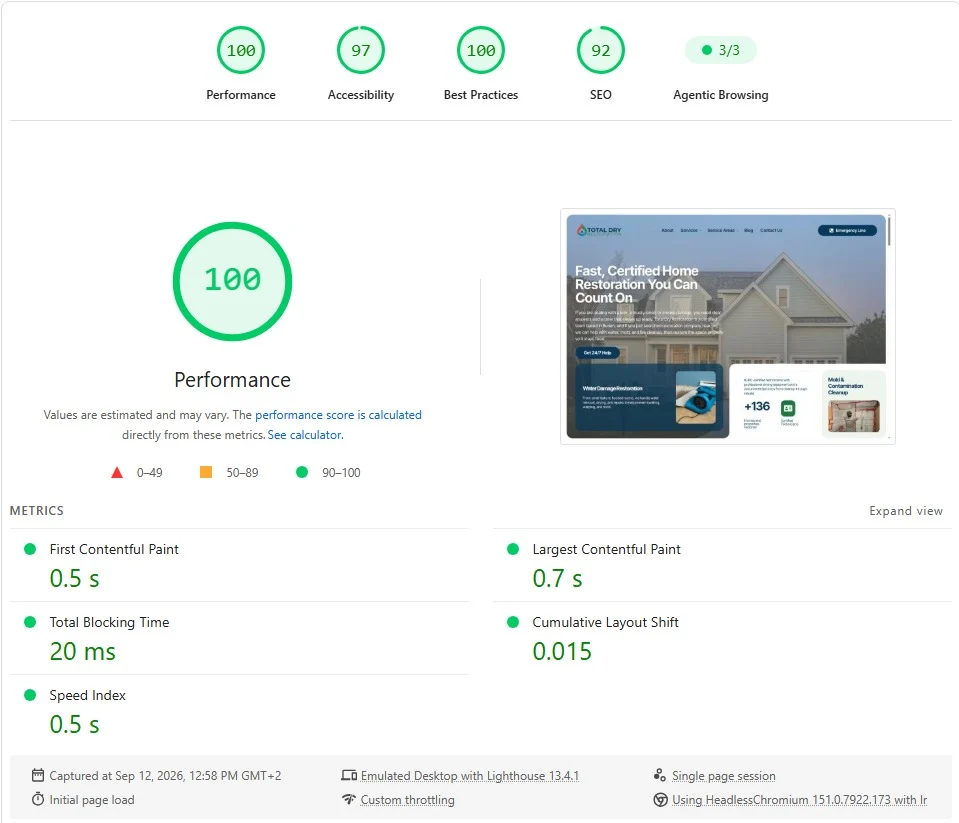The image size is (959, 823).
Task: Click the First Contentful Paint metric label
Action: [114, 549]
